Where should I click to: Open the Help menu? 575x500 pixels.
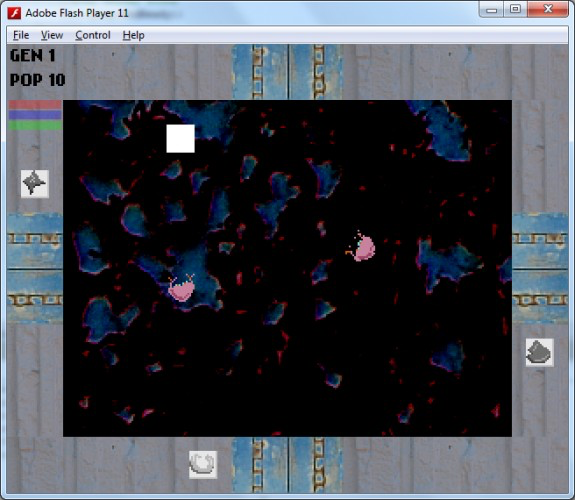click(133, 35)
